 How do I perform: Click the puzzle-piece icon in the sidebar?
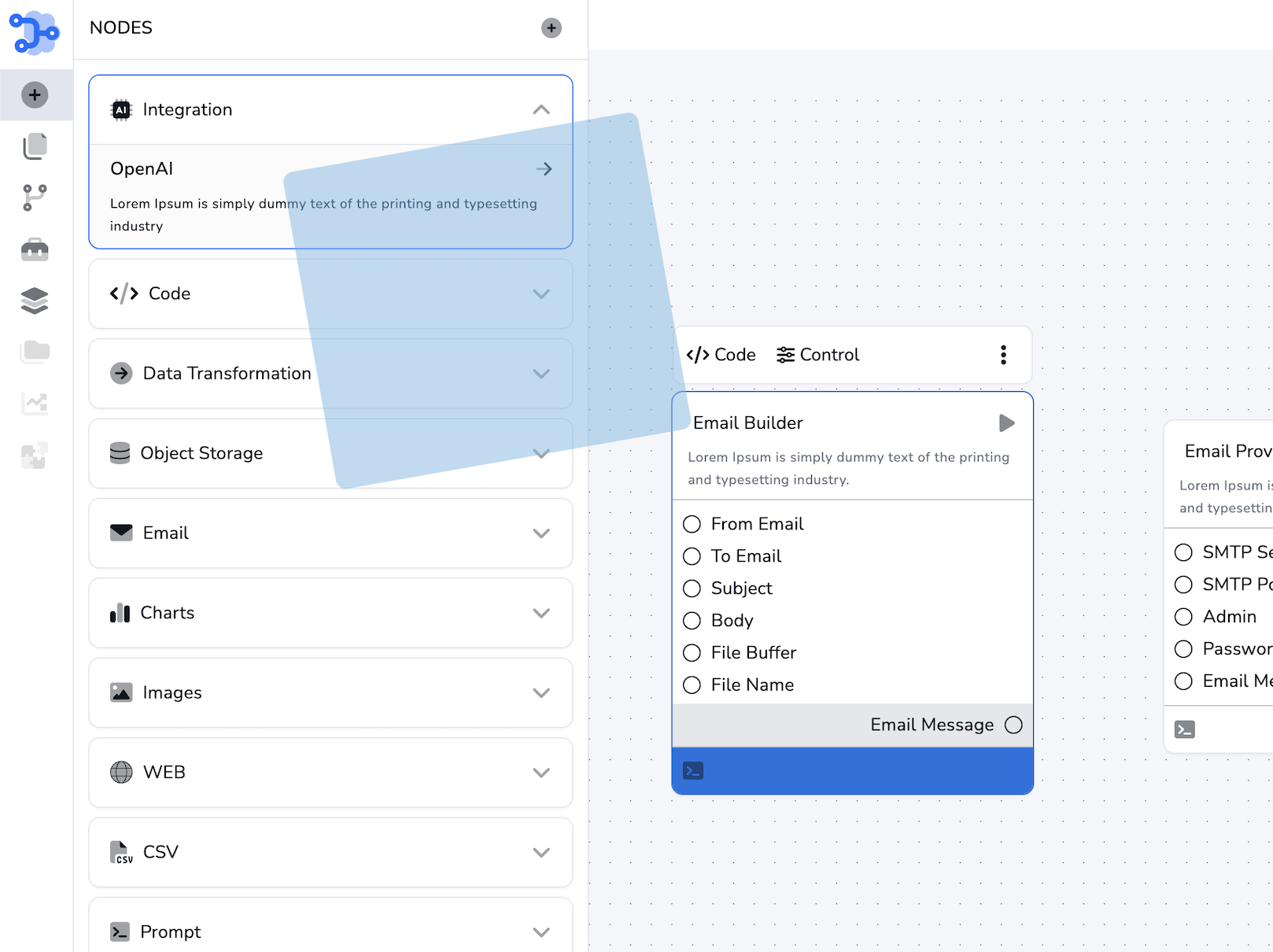(x=35, y=456)
